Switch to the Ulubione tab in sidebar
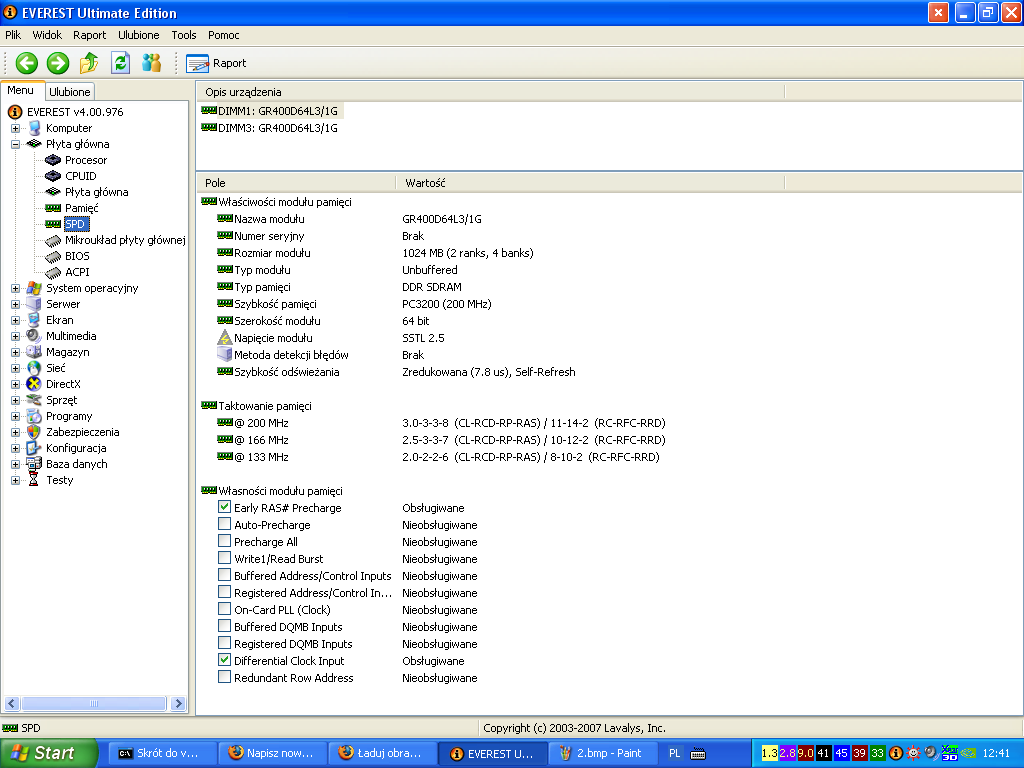Viewport: 1024px width, 768px height. (69, 92)
